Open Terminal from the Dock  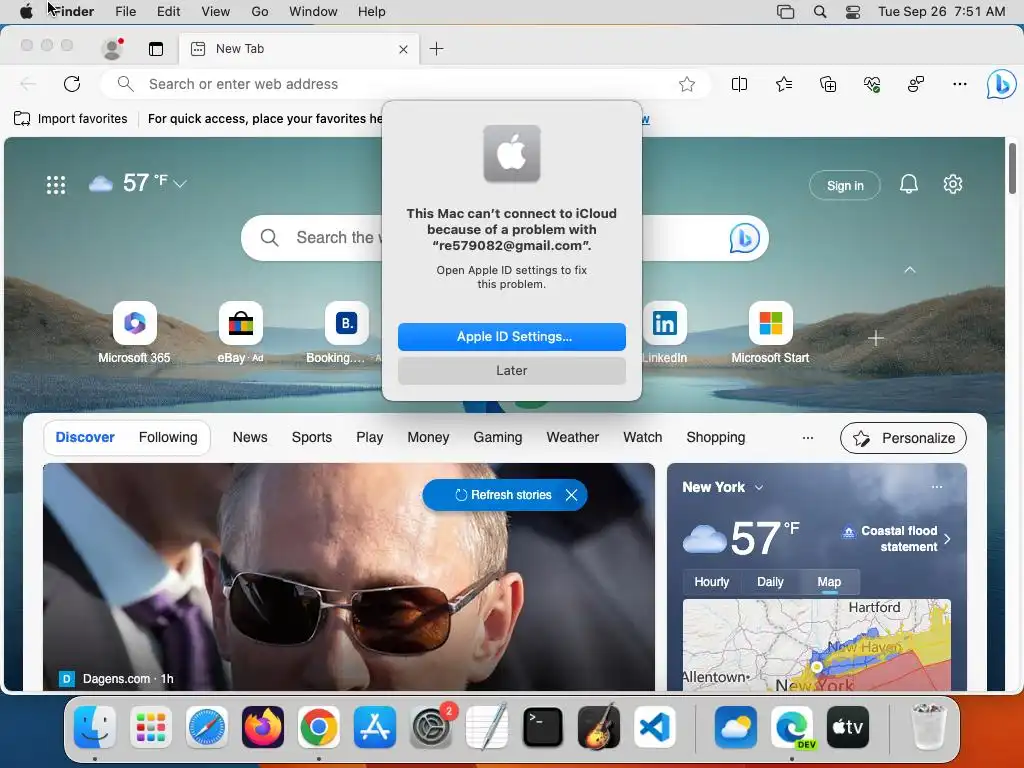[x=543, y=727]
